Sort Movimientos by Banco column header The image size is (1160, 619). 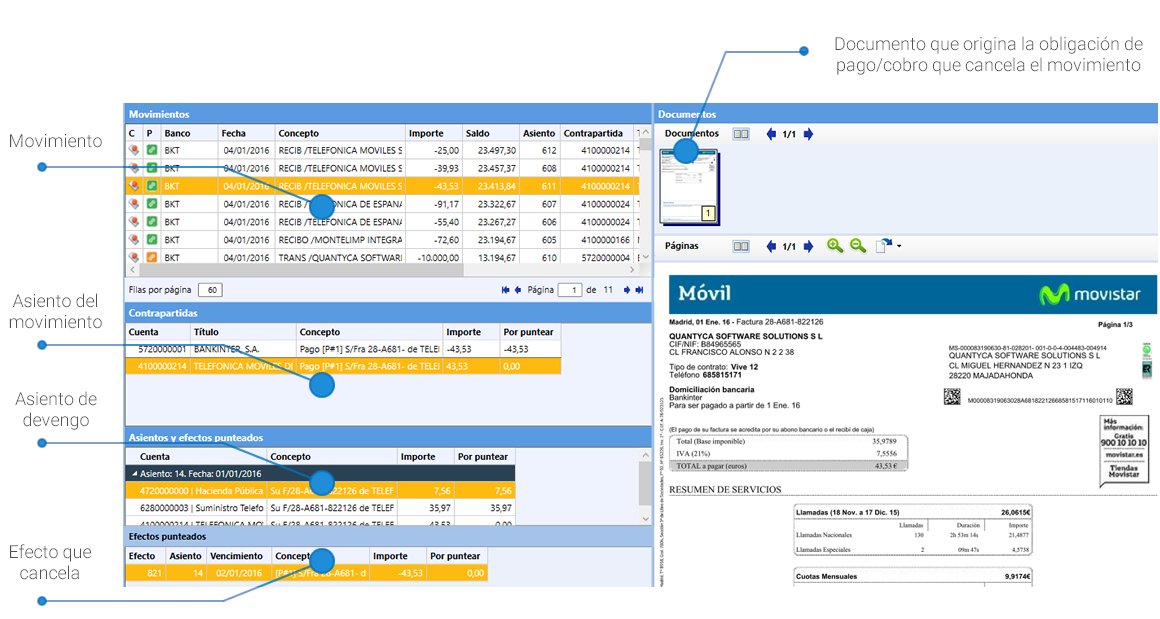pos(189,133)
